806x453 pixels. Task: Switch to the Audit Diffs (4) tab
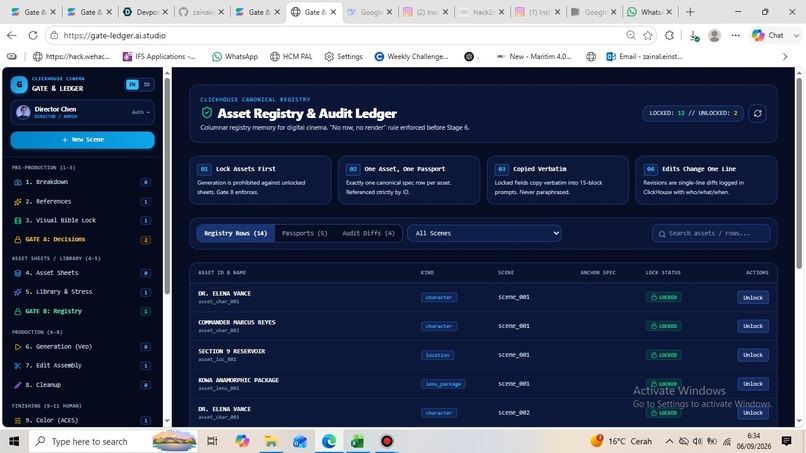pos(368,233)
